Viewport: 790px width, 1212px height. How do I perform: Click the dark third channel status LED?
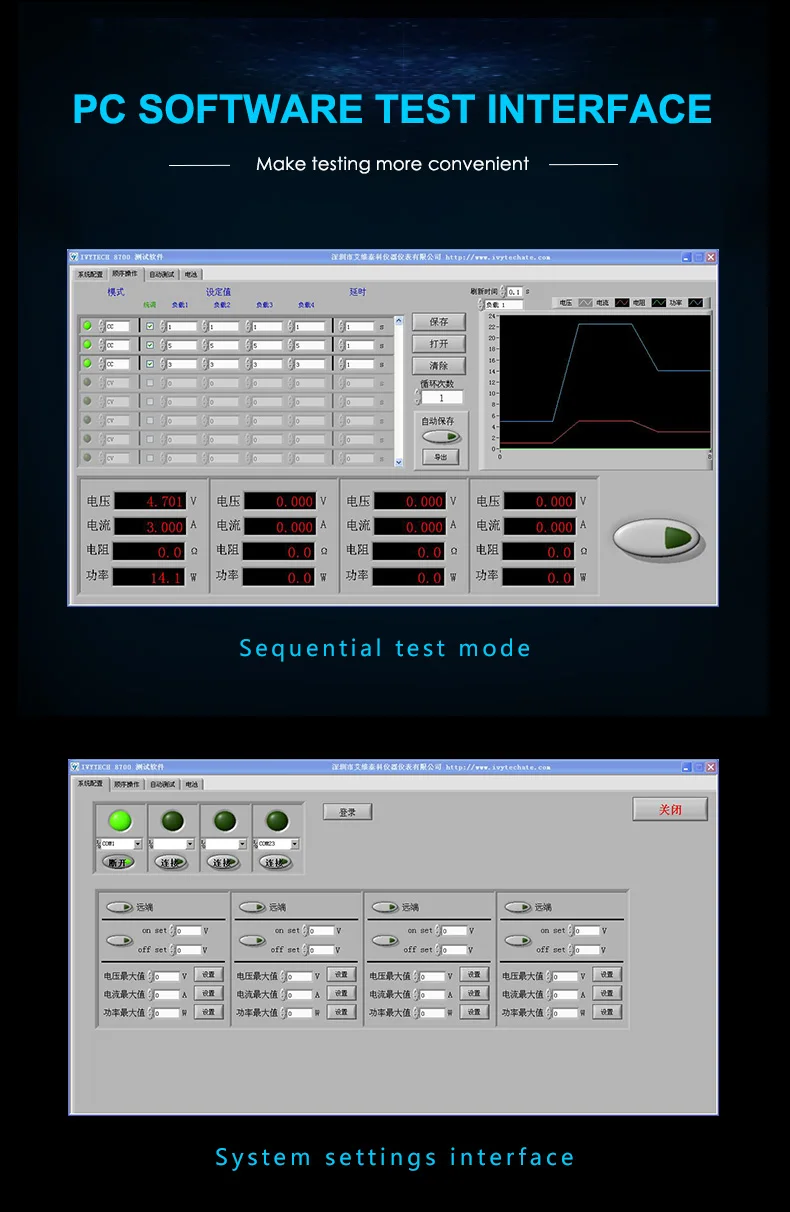(225, 821)
